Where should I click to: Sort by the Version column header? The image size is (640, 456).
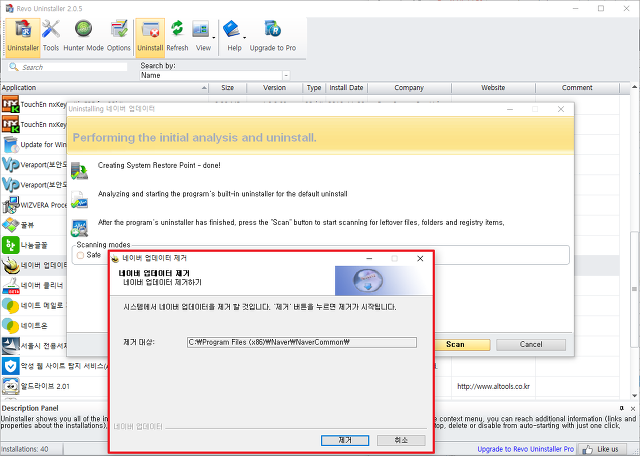click(274, 88)
